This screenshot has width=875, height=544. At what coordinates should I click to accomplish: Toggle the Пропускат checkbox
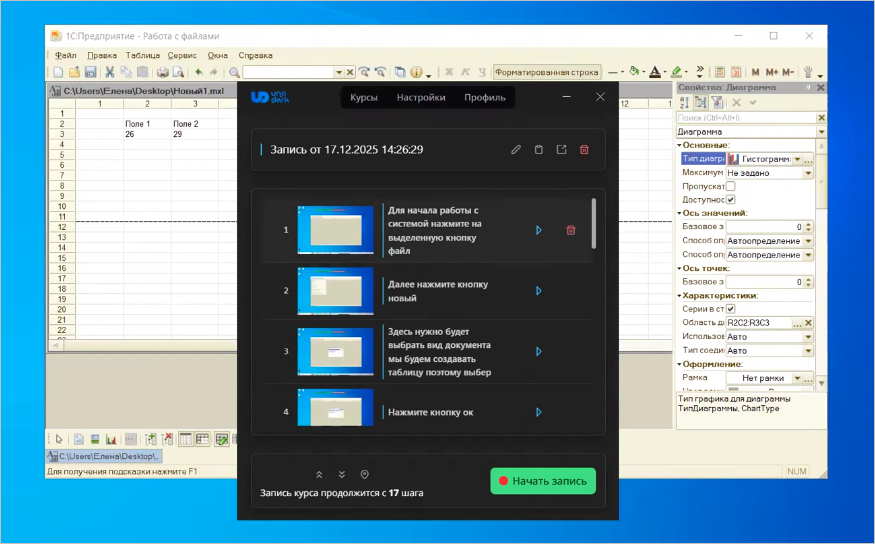pyautogui.click(x=730, y=186)
